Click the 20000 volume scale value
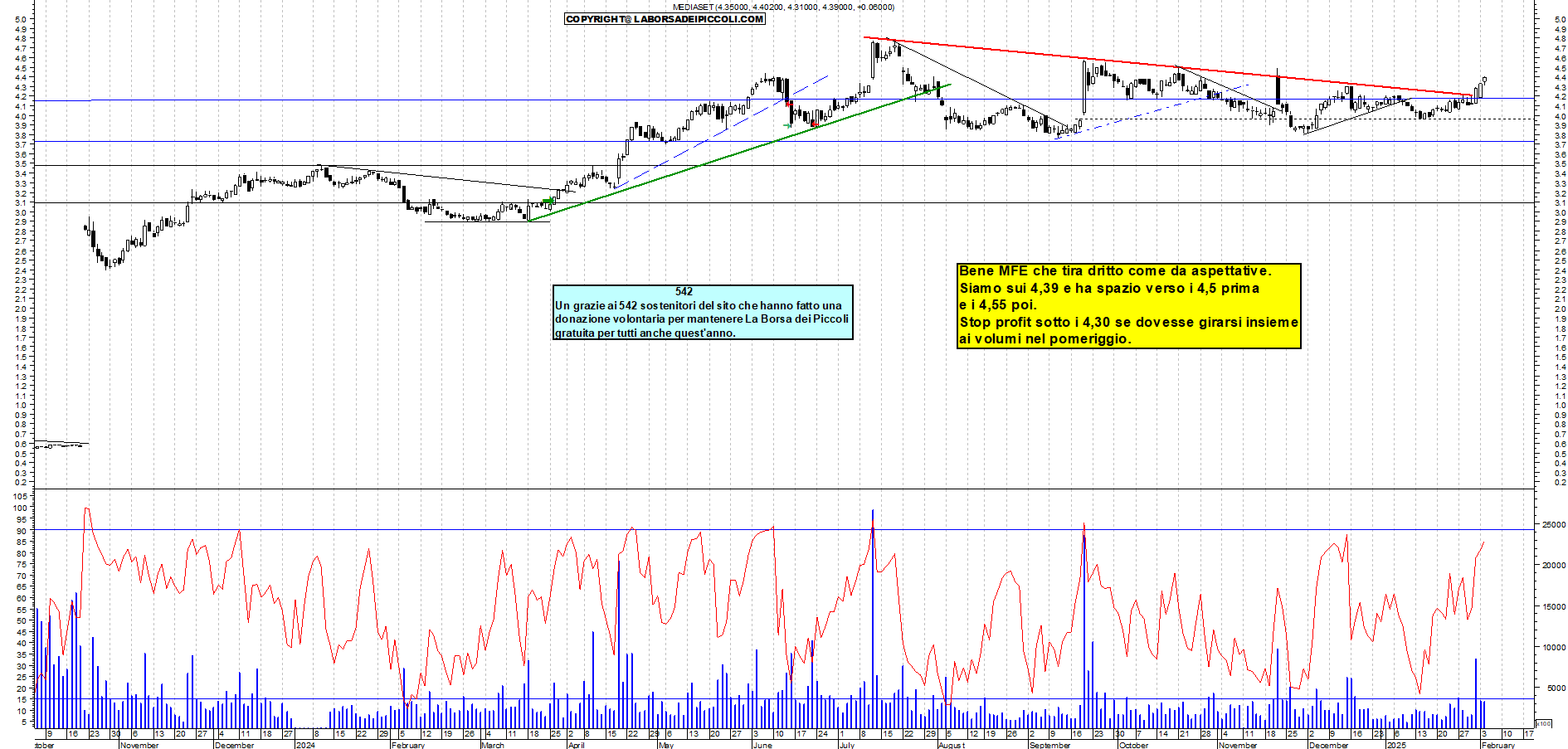Screen dimensions: 1568x749 coord(1553,565)
